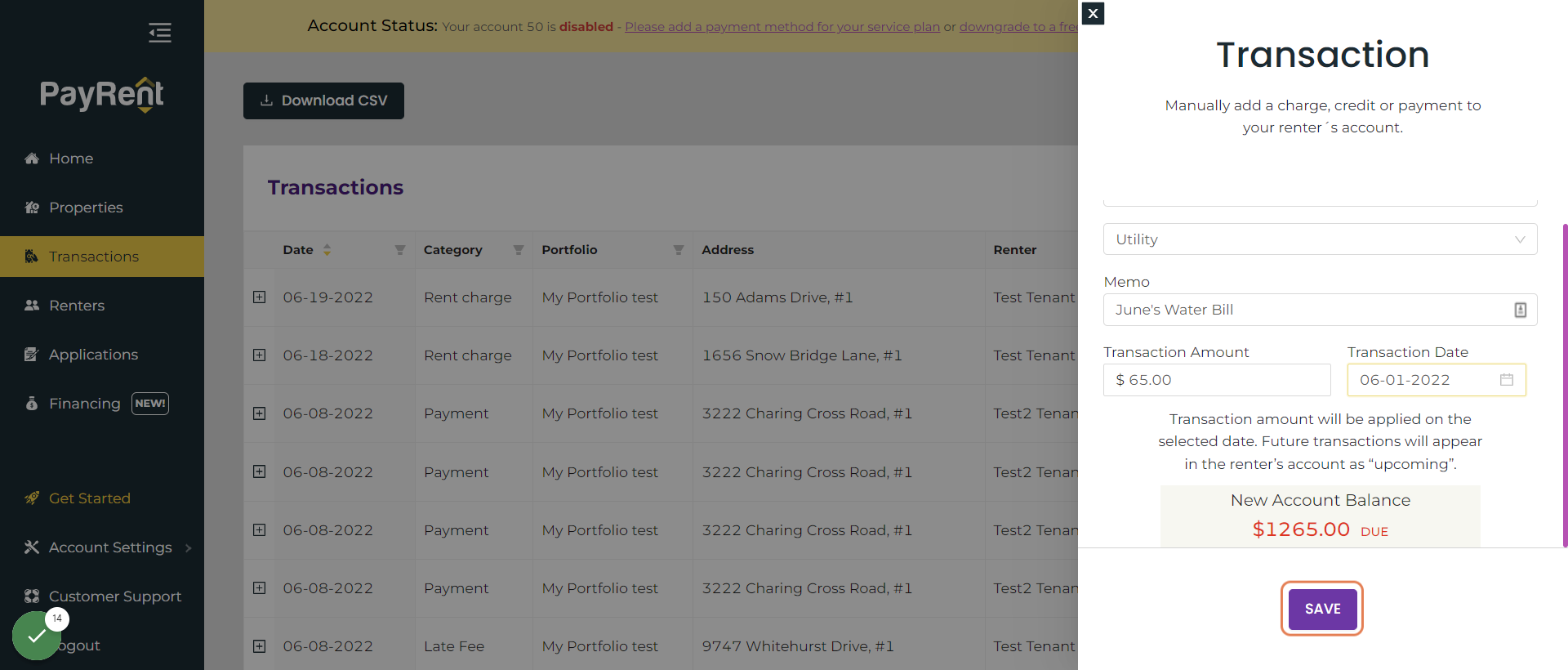1568x670 pixels.
Task: Open the Date column filter icon
Action: (x=400, y=250)
